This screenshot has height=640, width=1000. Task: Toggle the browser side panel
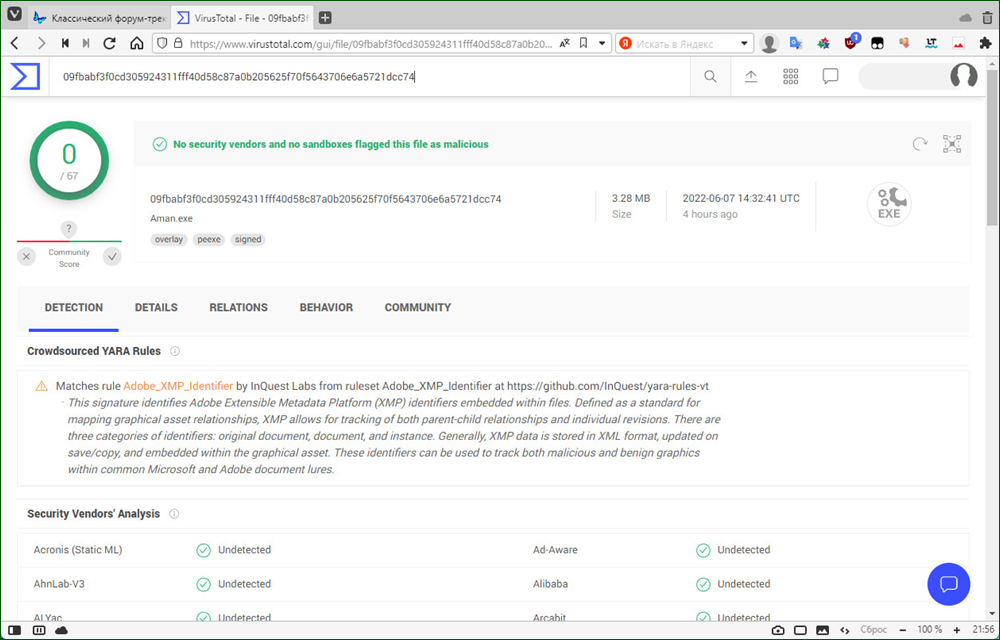(14, 630)
